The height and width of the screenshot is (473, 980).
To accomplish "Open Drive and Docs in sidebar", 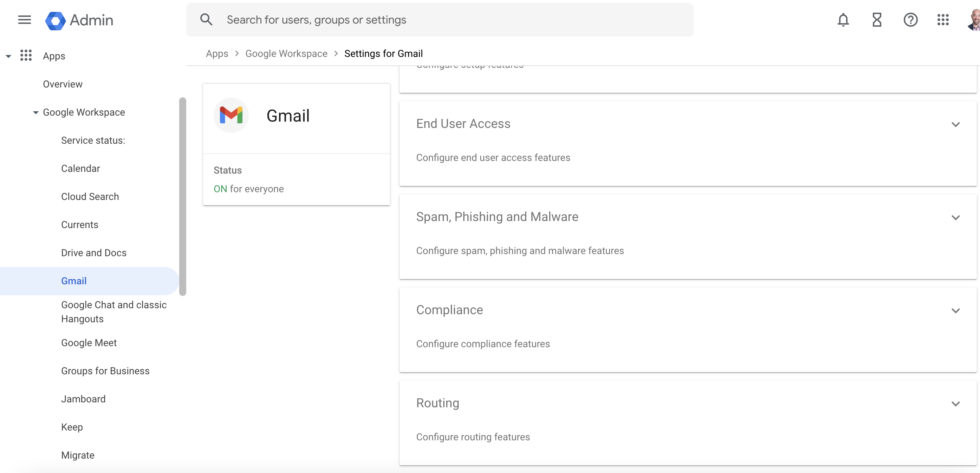I will [x=94, y=253].
